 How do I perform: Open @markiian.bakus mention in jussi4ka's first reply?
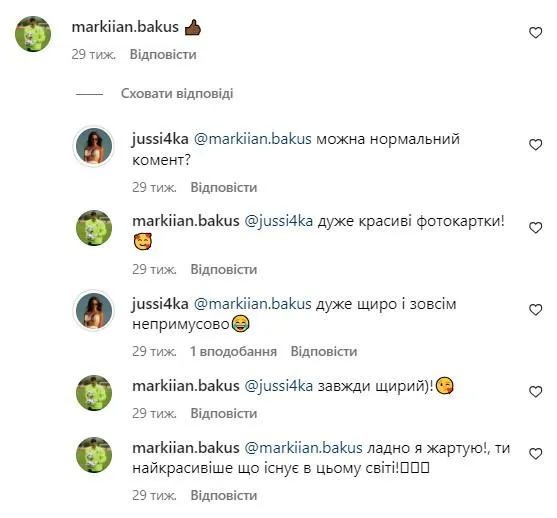pyautogui.click(x=253, y=139)
